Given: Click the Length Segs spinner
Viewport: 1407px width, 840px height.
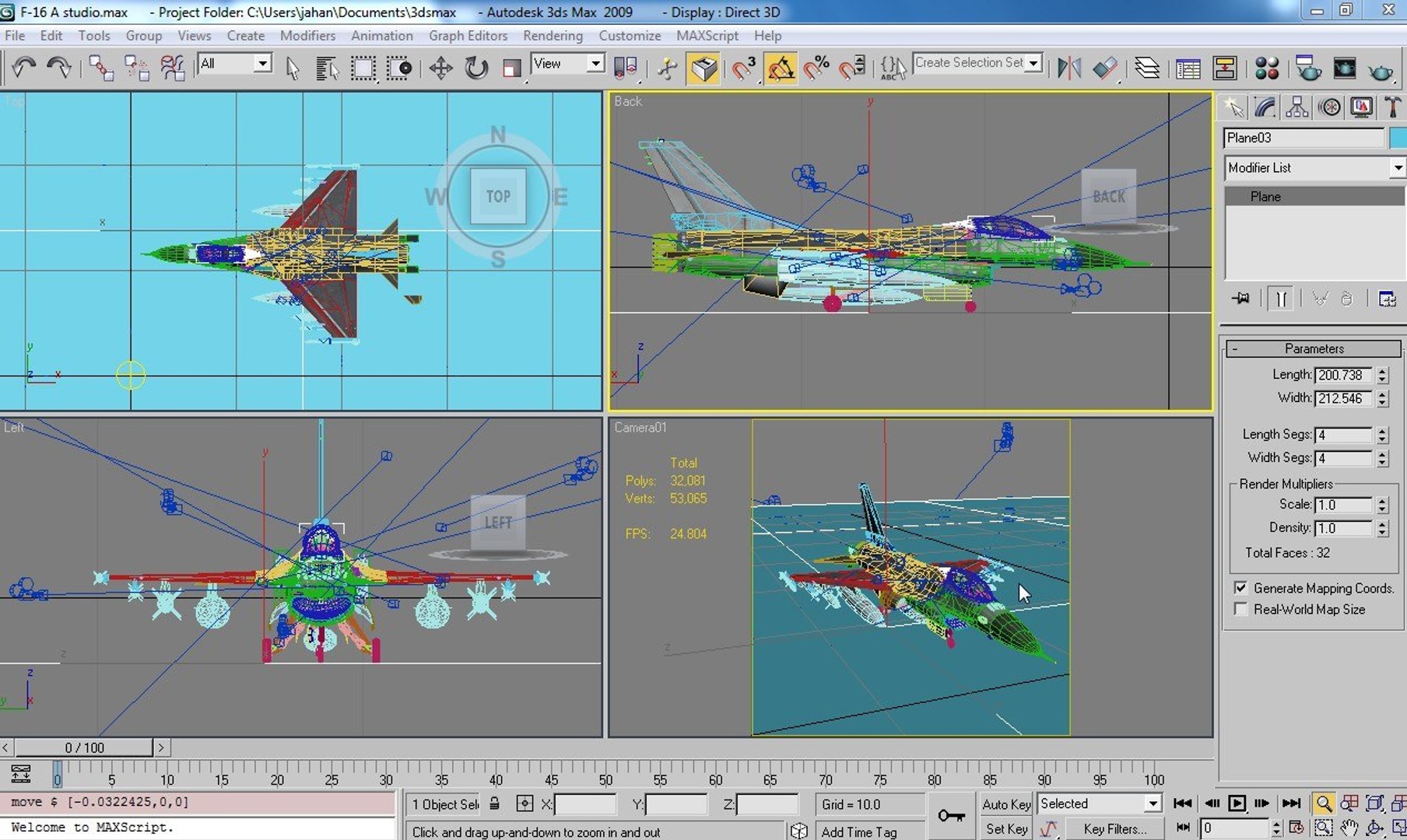Looking at the screenshot, I should pyautogui.click(x=1382, y=435).
